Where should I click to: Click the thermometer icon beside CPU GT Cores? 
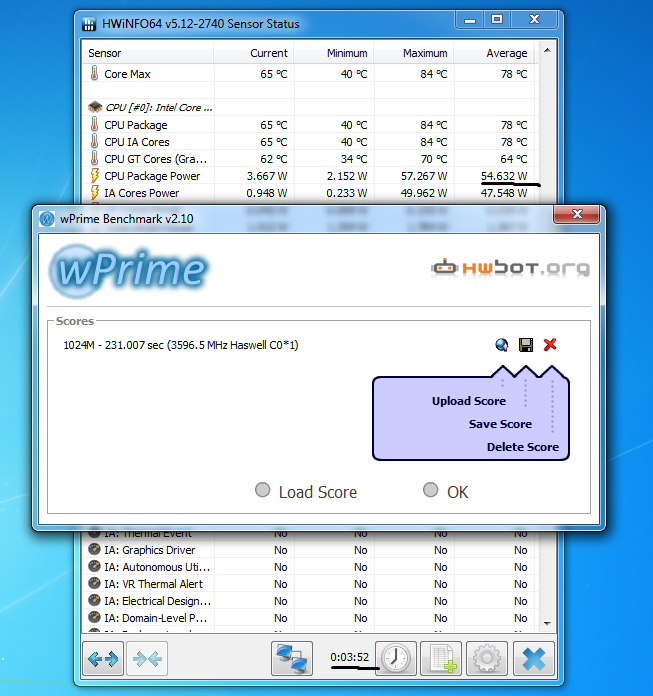click(x=95, y=158)
